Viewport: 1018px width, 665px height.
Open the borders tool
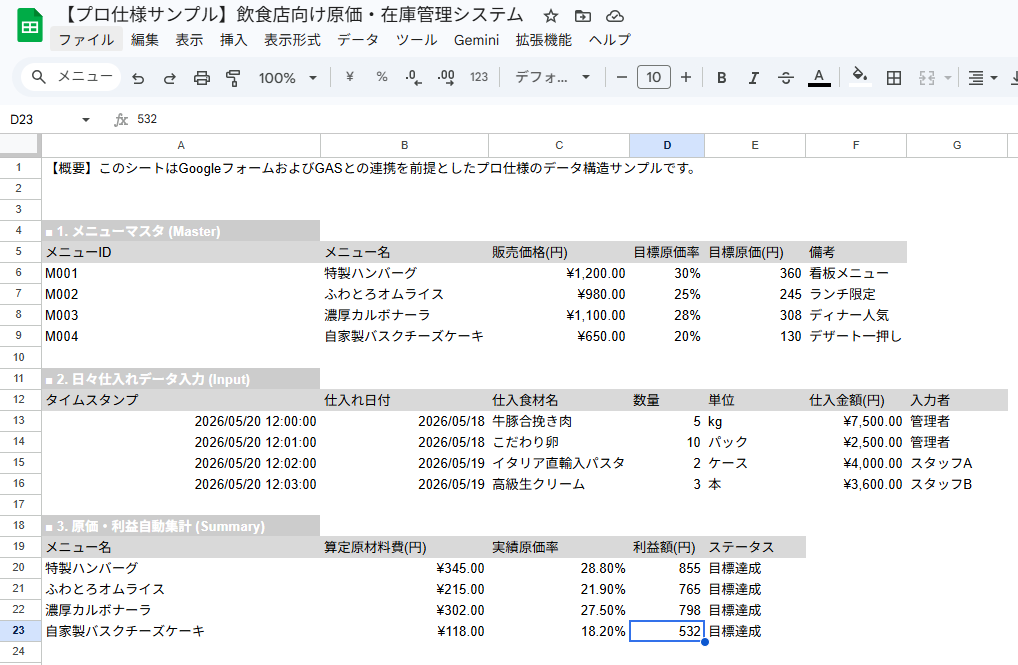coord(893,78)
